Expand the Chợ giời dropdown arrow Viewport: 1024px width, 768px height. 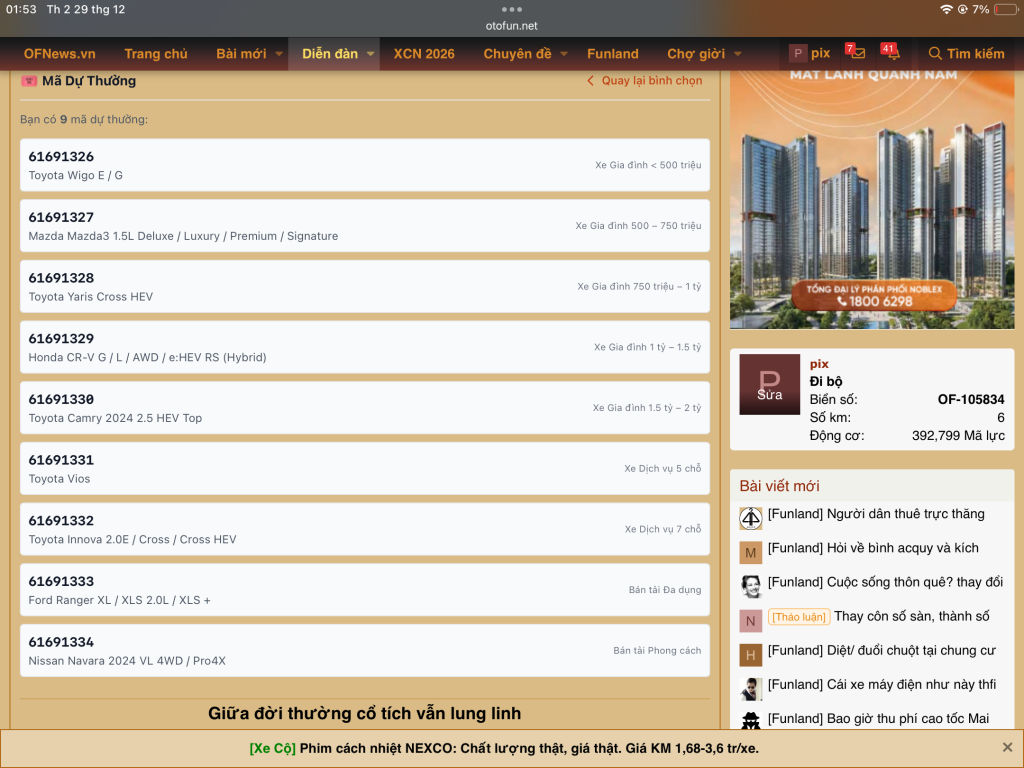point(738,54)
